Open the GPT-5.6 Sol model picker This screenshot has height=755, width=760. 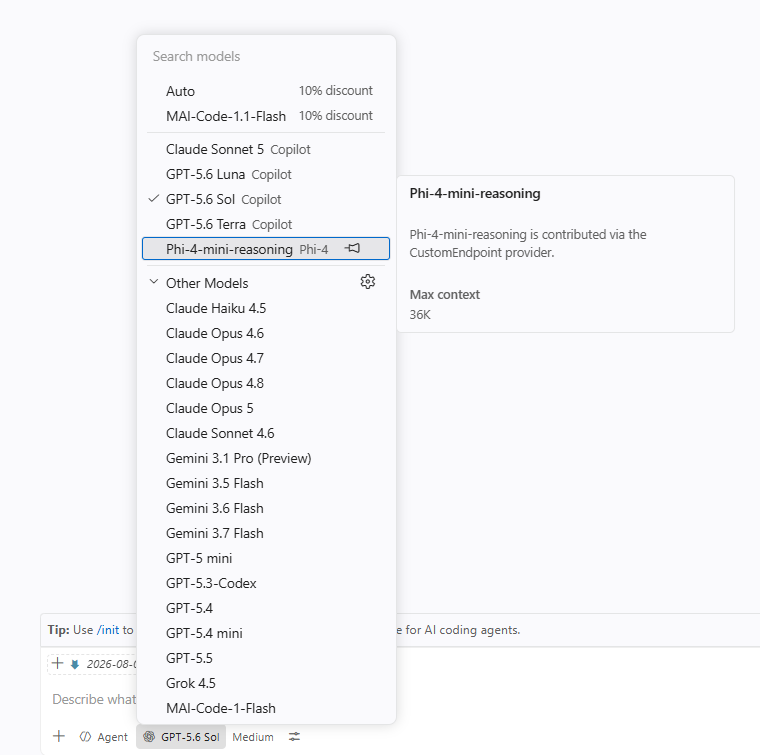181,737
